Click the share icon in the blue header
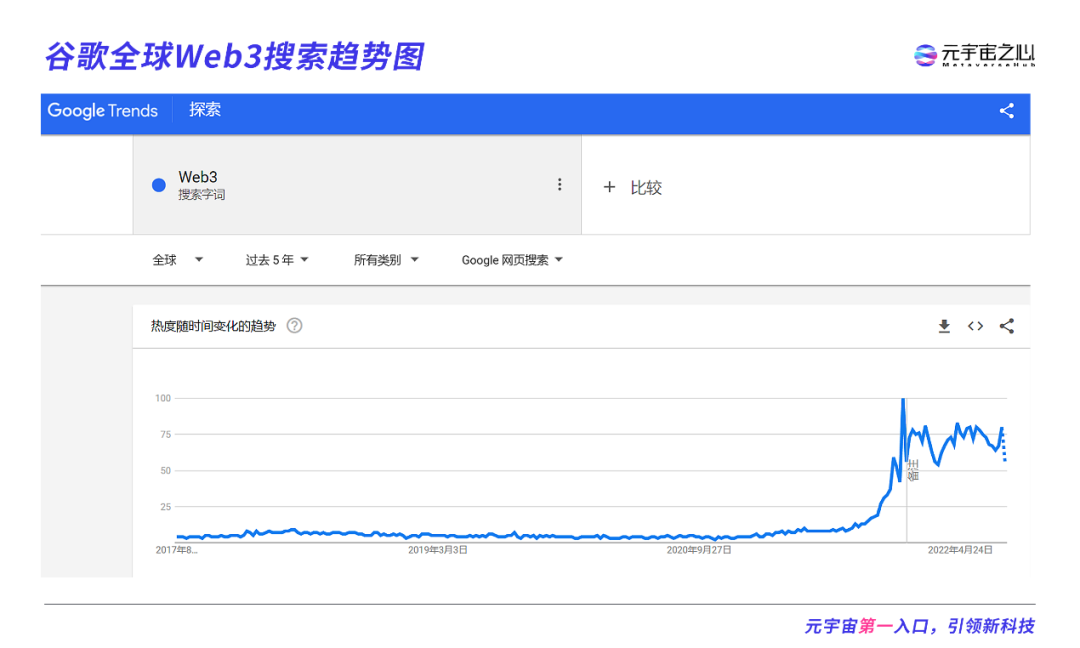Screen dimensions: 1080x648 pyautogui.click(x=1006, y=111)
